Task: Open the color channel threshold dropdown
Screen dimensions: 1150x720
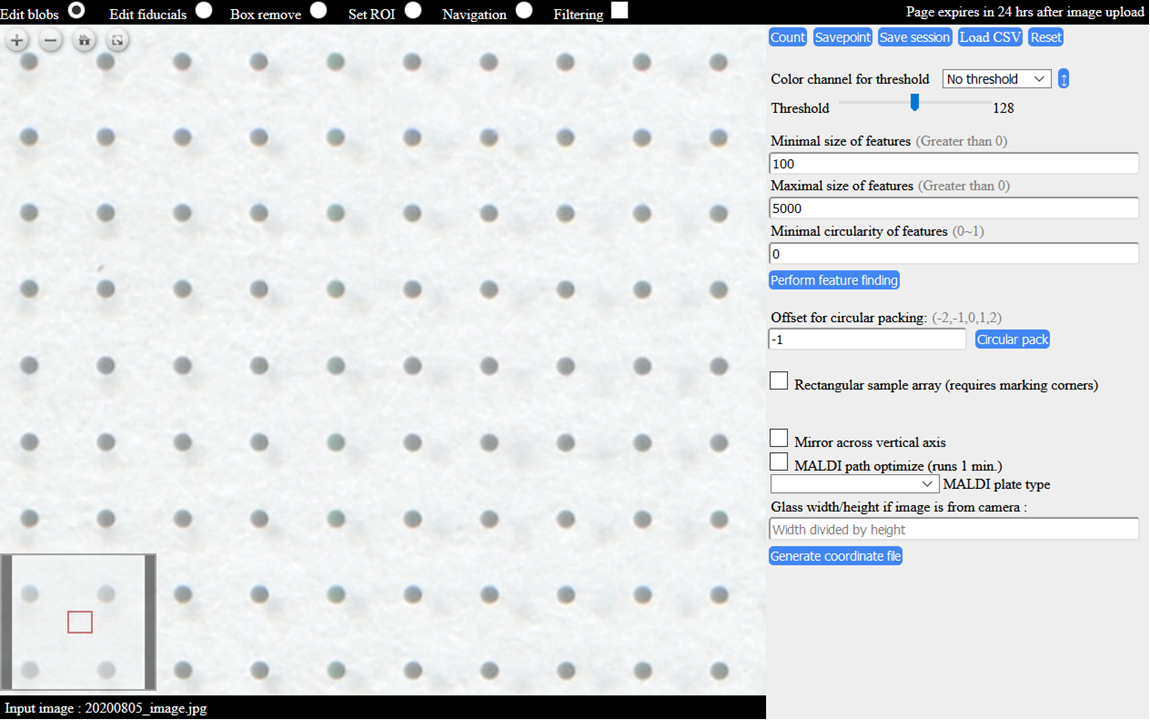Action: (x=996, y=78)
